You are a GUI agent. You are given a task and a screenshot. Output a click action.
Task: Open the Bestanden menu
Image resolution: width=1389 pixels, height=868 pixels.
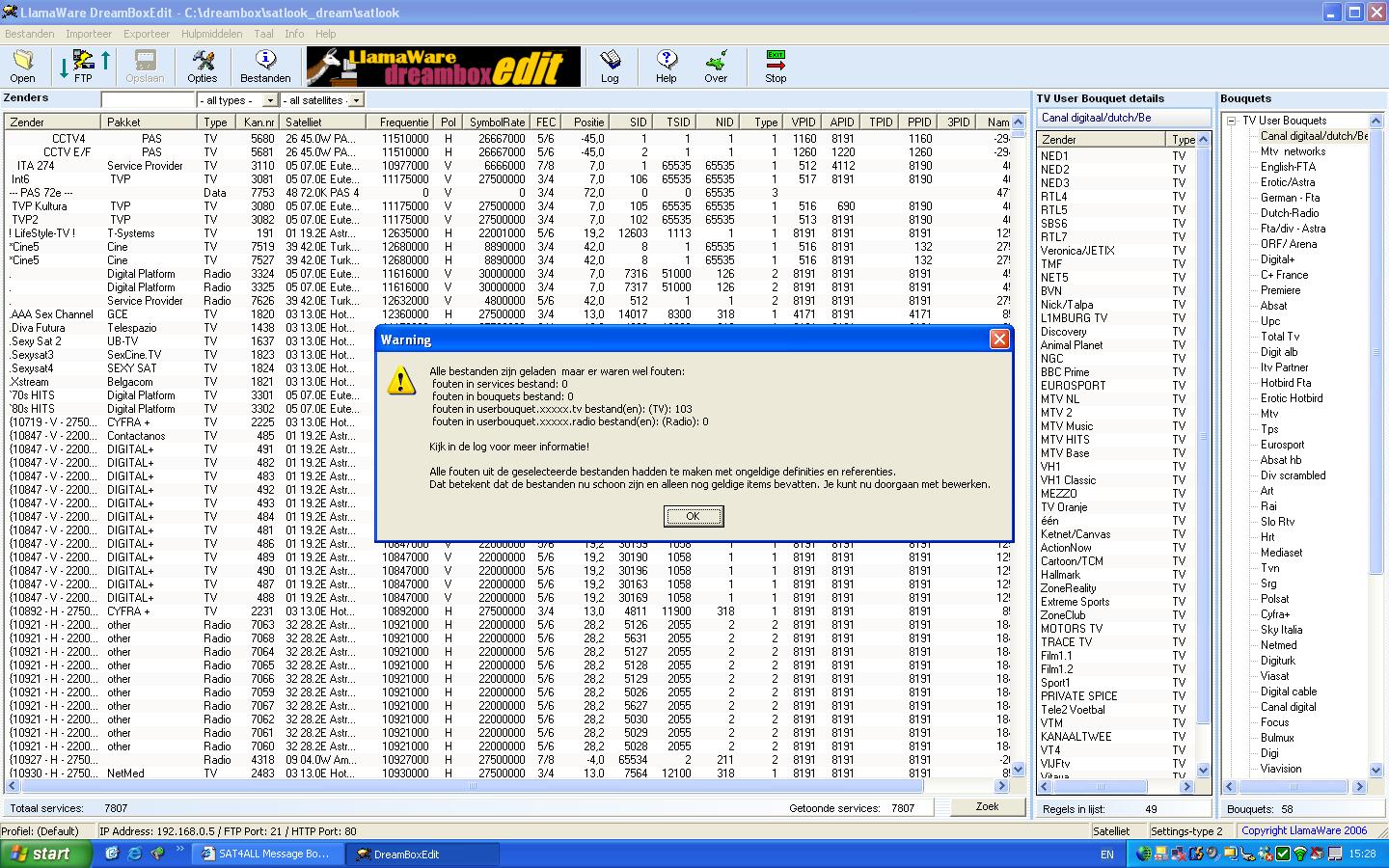29,34
